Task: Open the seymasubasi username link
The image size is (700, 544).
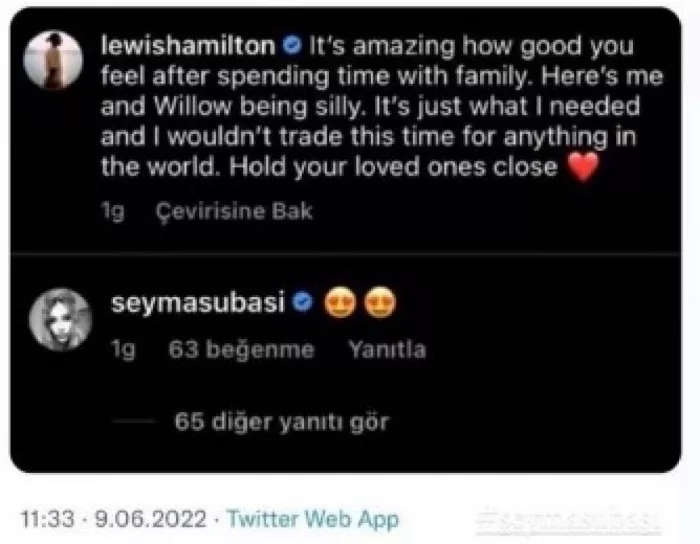Action: (198, 303)
